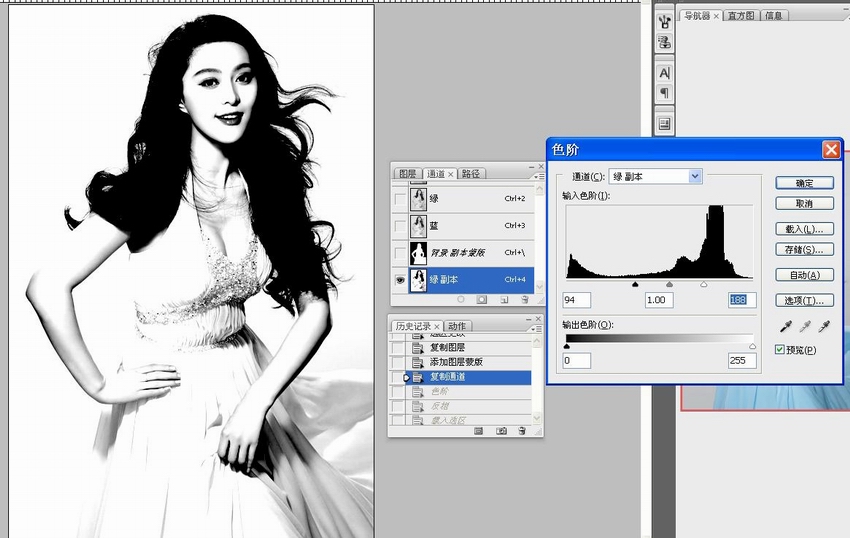
Task: Click the midtone gray input levels slider
Action: (x=669, y=285)
